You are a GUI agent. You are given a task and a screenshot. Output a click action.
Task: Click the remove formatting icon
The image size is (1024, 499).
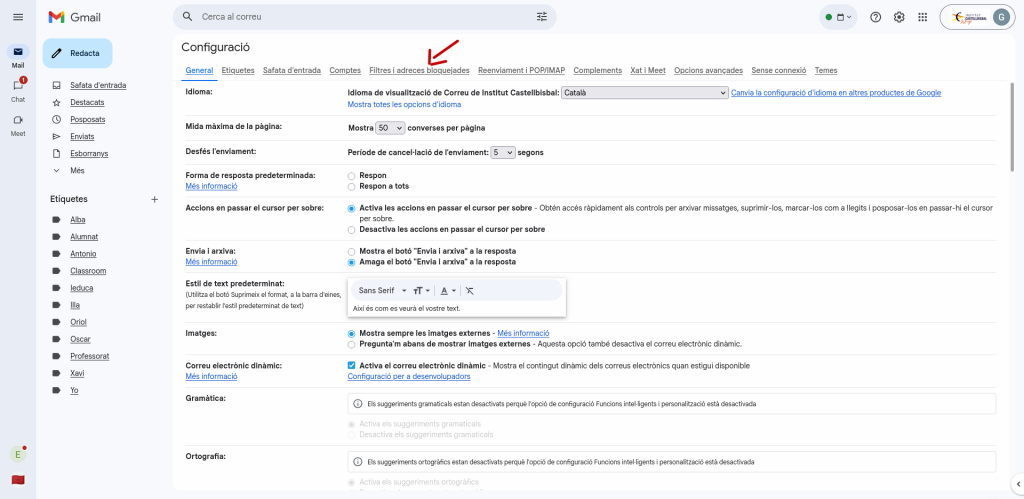click(x=470, y=290)
